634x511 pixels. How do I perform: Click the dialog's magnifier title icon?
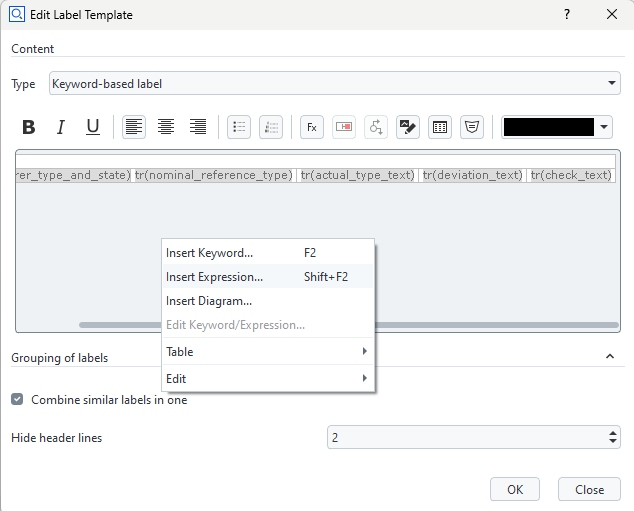pos(17,15)
